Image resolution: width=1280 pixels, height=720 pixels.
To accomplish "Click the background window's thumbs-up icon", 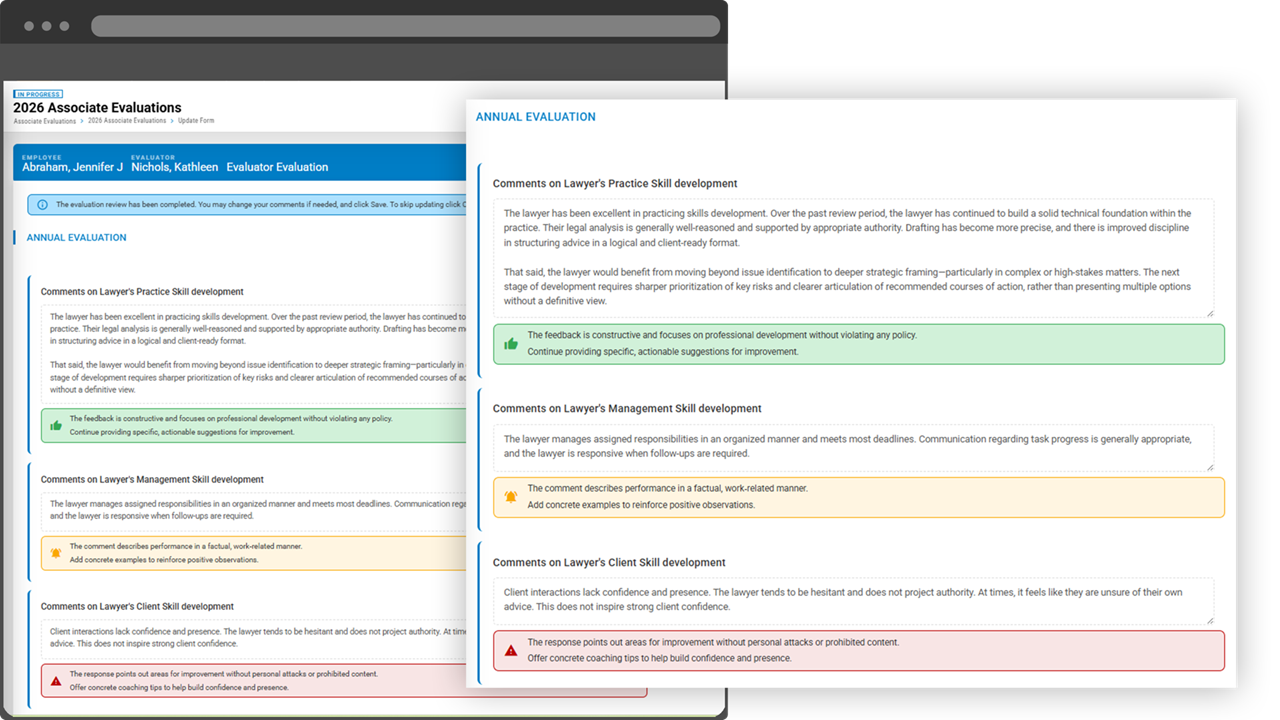I will (x=56, y=424).
